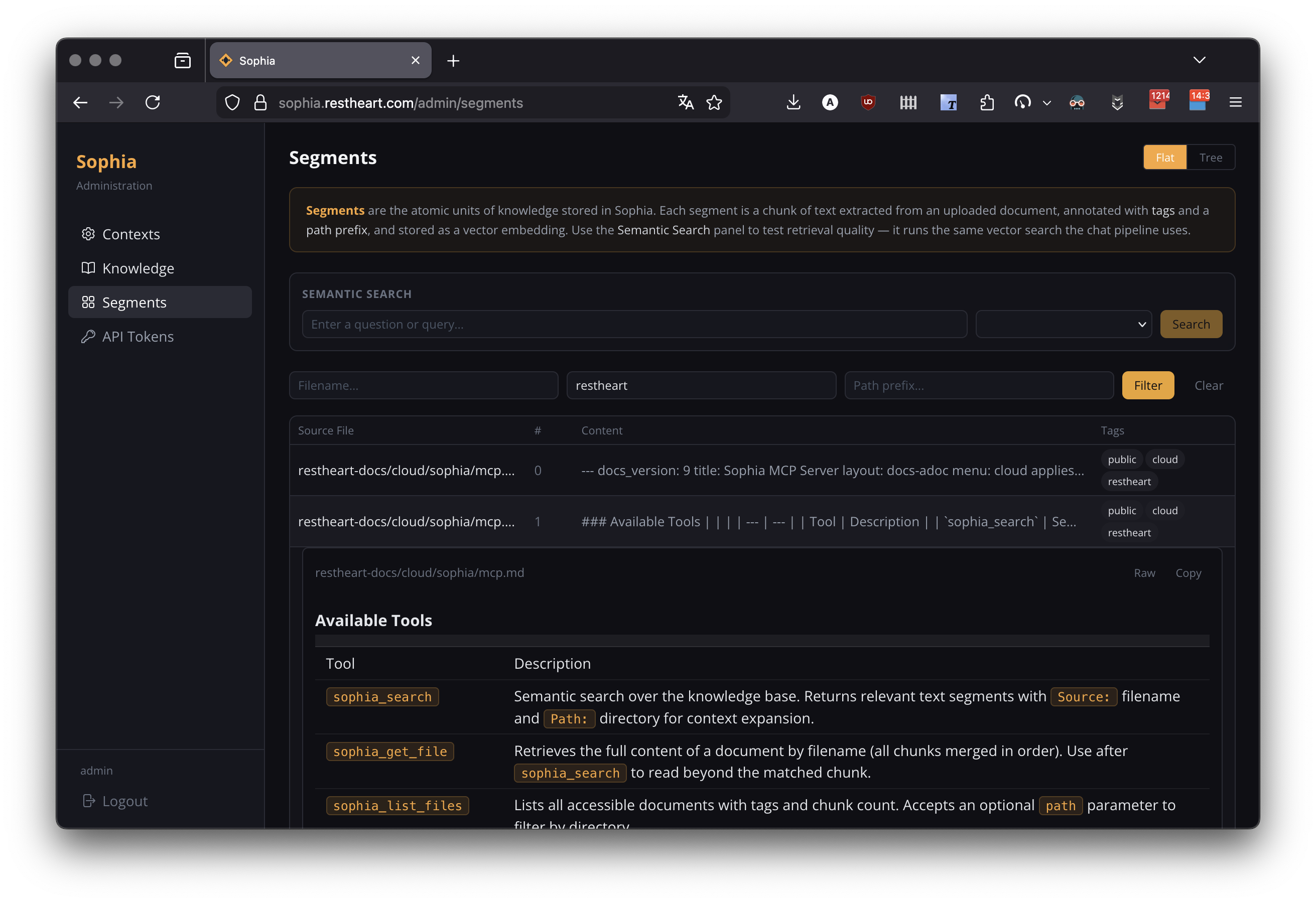This screenshot has height=903, width=1316.
Task: Open the Firefox hamburger menu
Action: (1235, 102)
